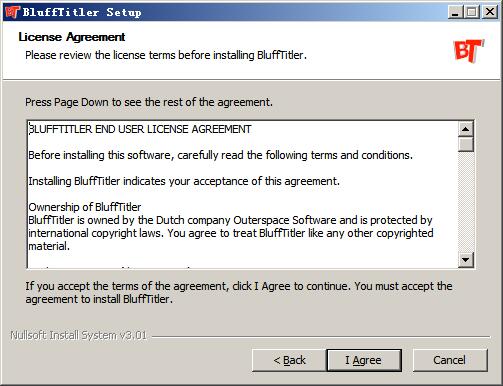Click the red BT logo in header

pos(469,51)
